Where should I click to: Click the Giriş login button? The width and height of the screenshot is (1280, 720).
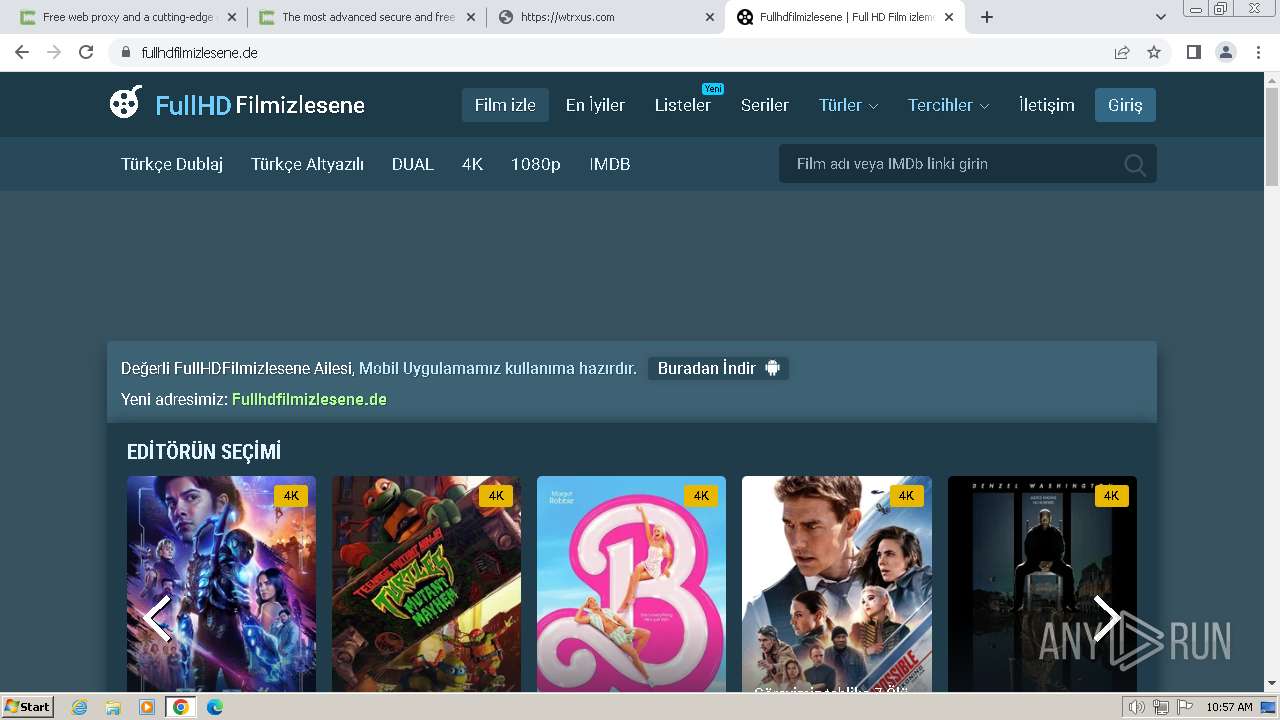tap(1125, 105)
